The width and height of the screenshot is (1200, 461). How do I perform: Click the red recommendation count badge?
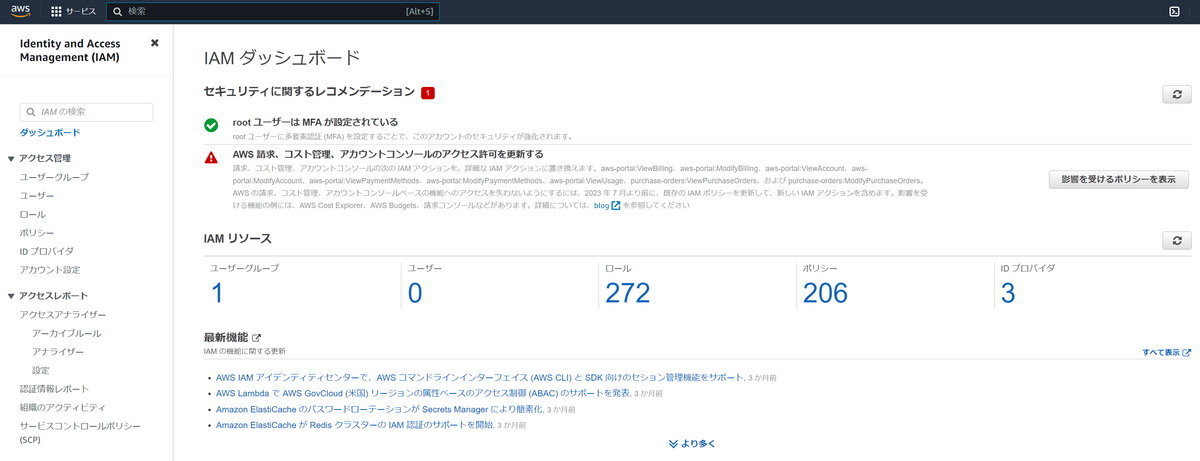click(428, 93)
